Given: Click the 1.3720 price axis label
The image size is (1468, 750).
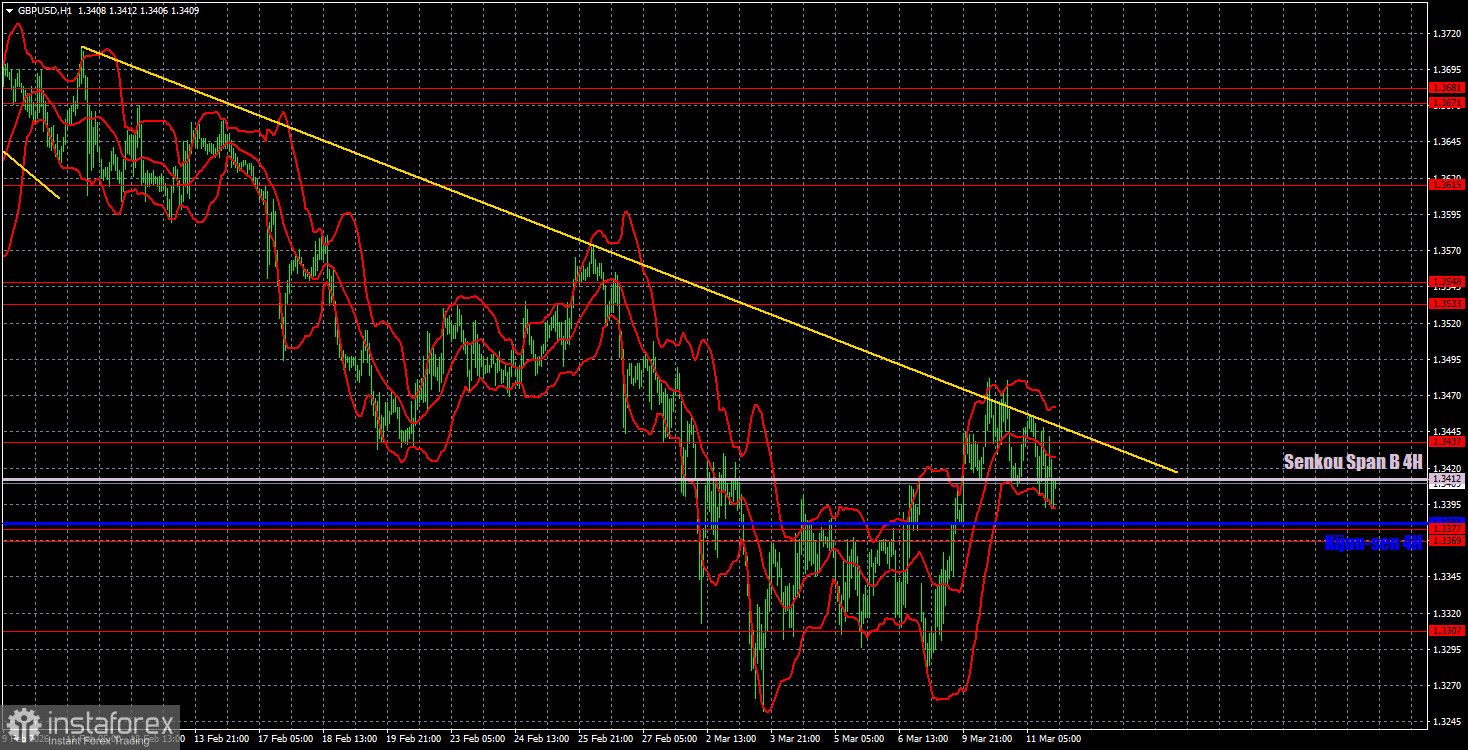Looking at the screenshot, I should [1447, 33].
